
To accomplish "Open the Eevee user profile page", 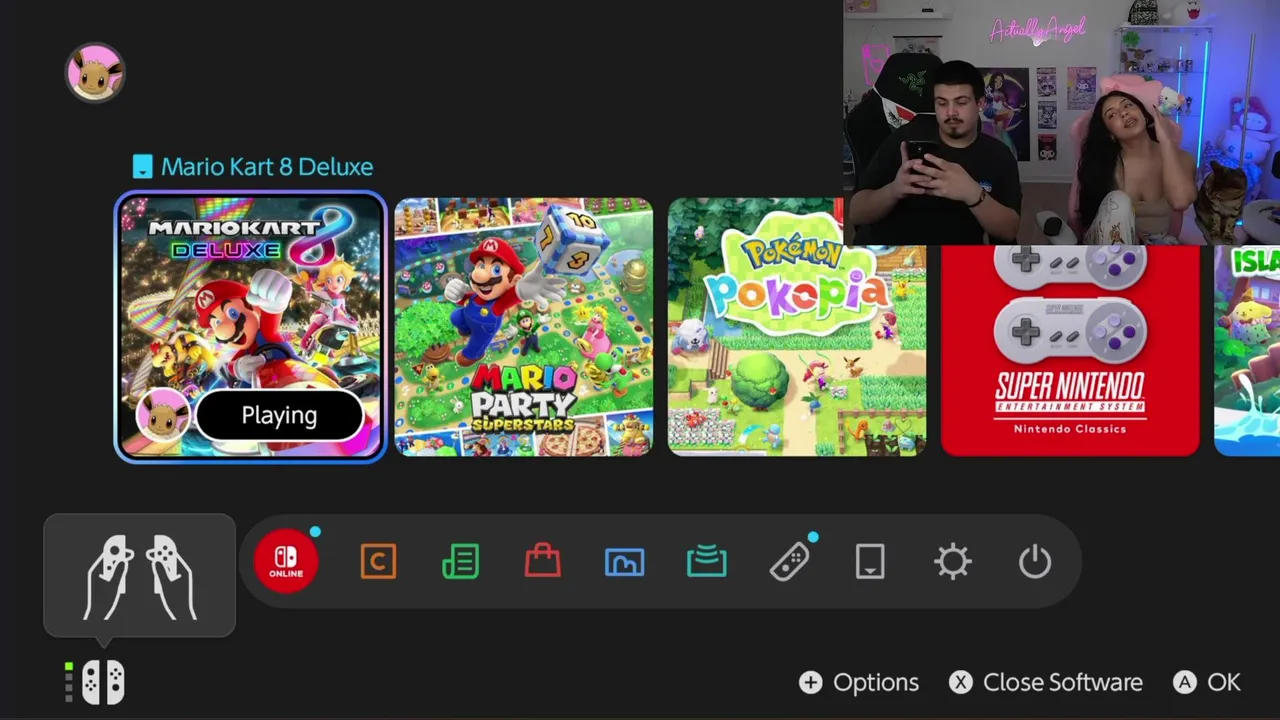I will point(95,73).
